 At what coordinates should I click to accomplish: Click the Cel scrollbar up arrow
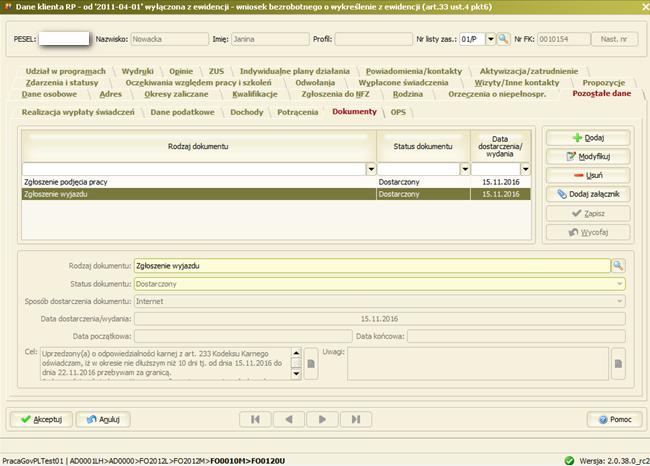[296, 353]
